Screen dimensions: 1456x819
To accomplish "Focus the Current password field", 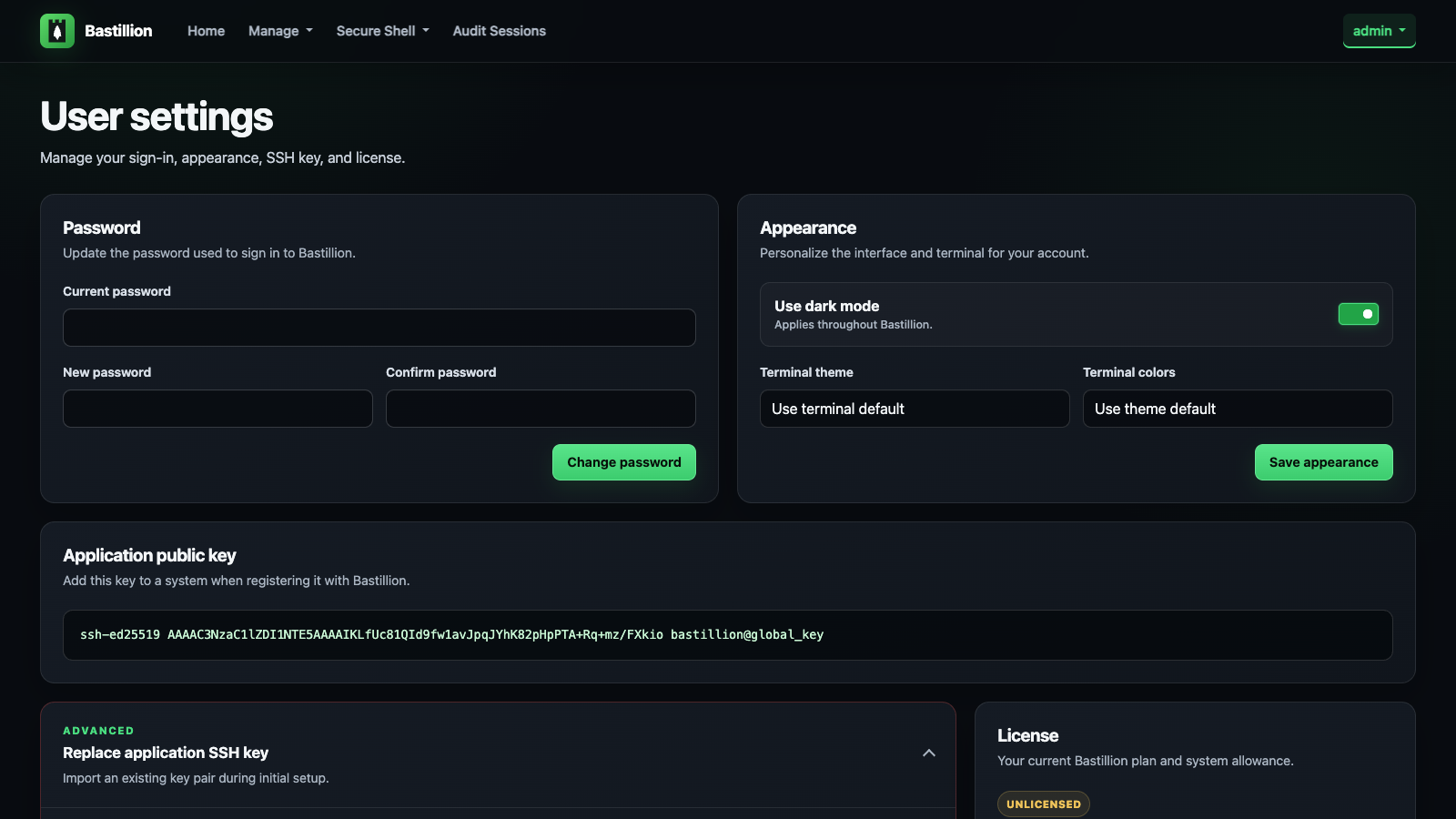I will point(379,328).
